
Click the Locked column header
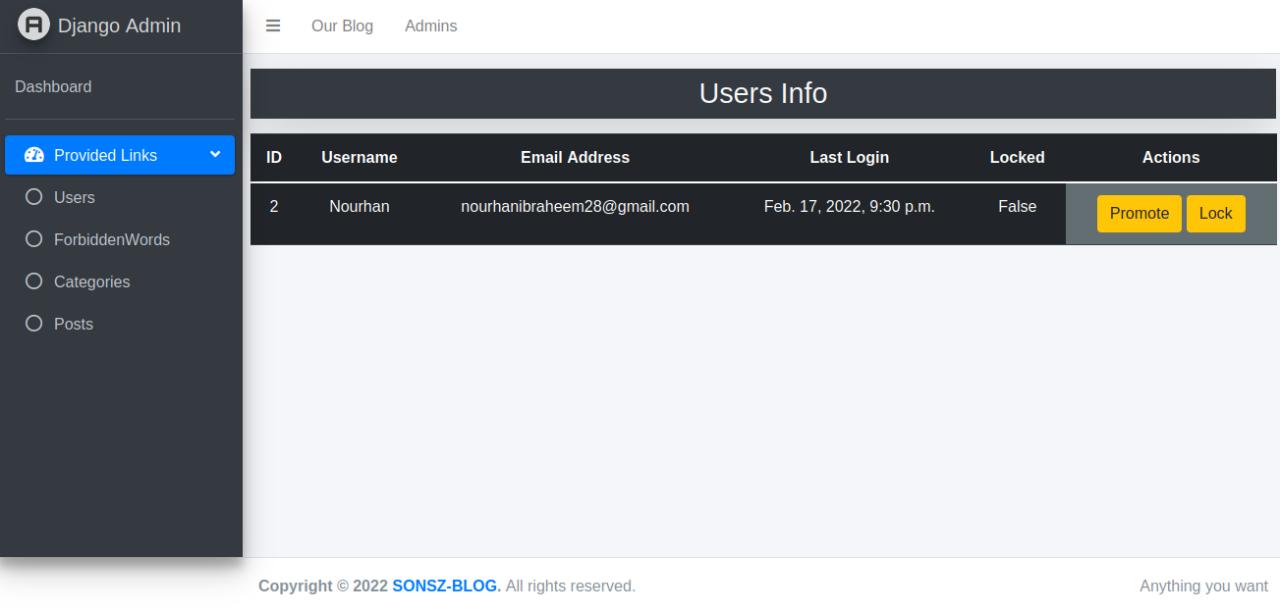1017,157
